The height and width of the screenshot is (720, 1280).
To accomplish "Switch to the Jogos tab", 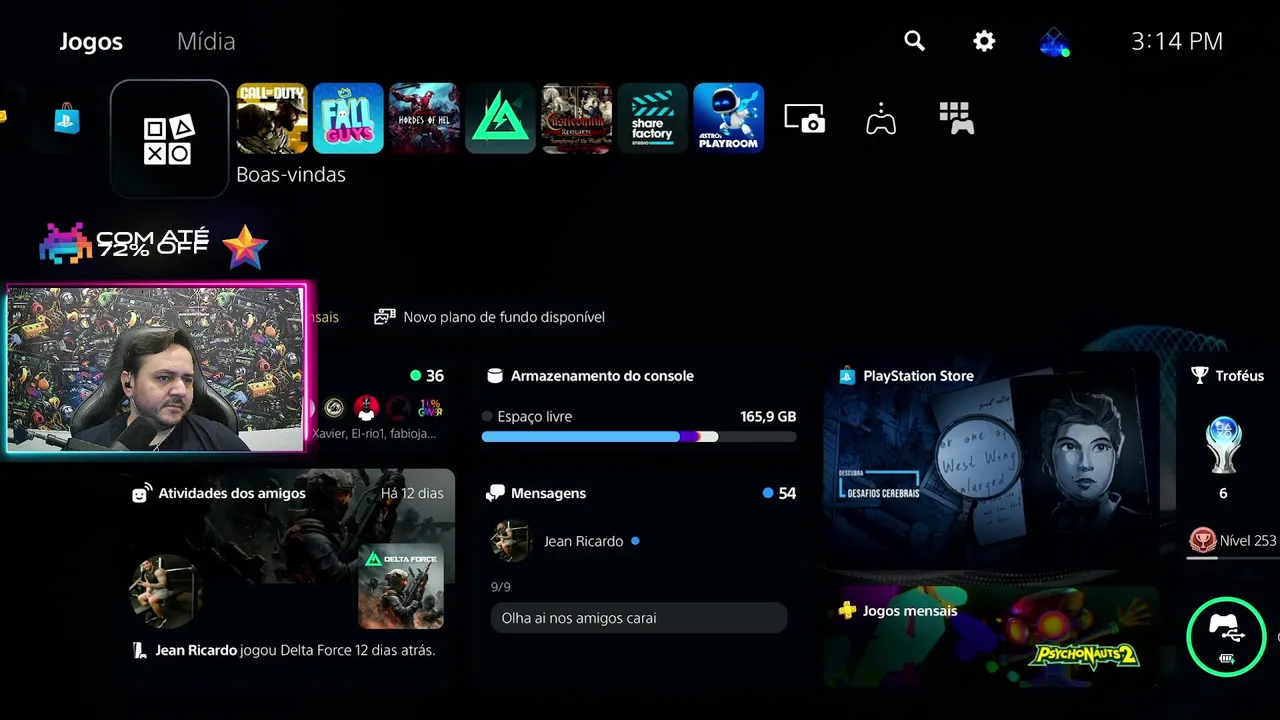I will [x=91, y=41].
